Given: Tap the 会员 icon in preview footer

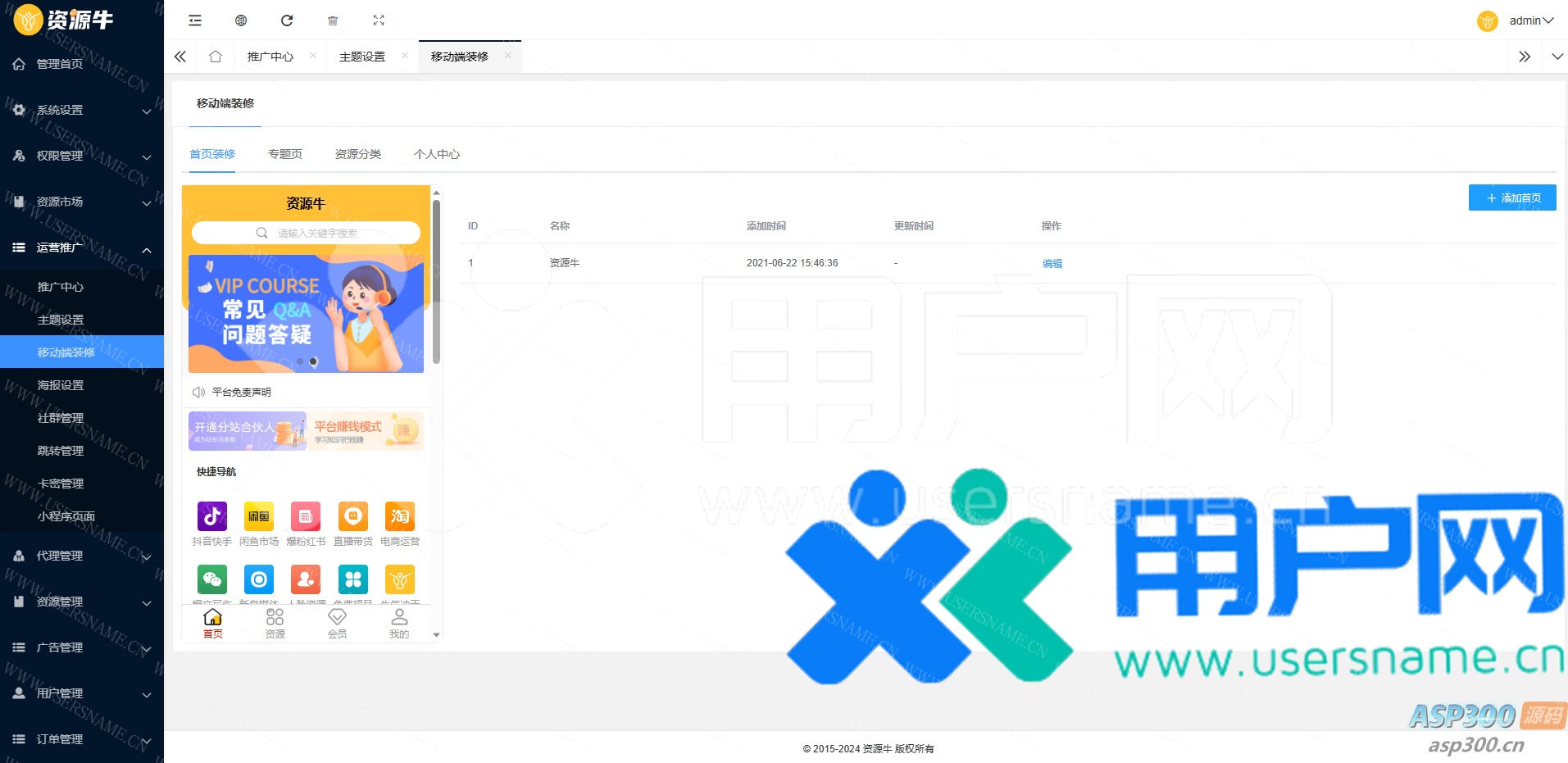Looking at the screenshot, I should 337,623.
